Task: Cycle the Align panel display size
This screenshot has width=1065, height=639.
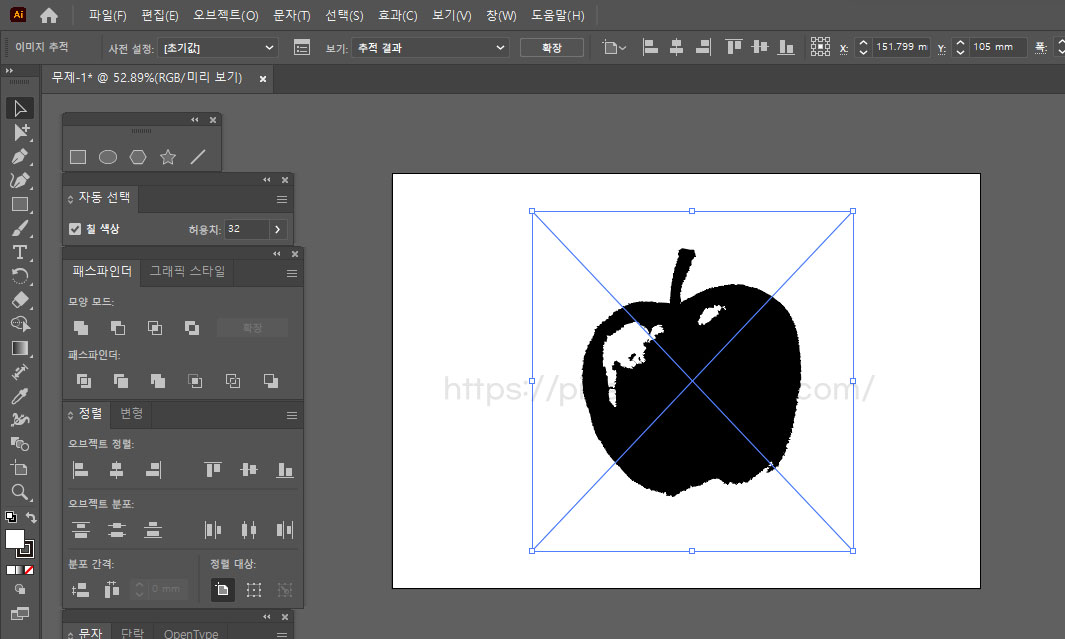Action: [70, 414]
